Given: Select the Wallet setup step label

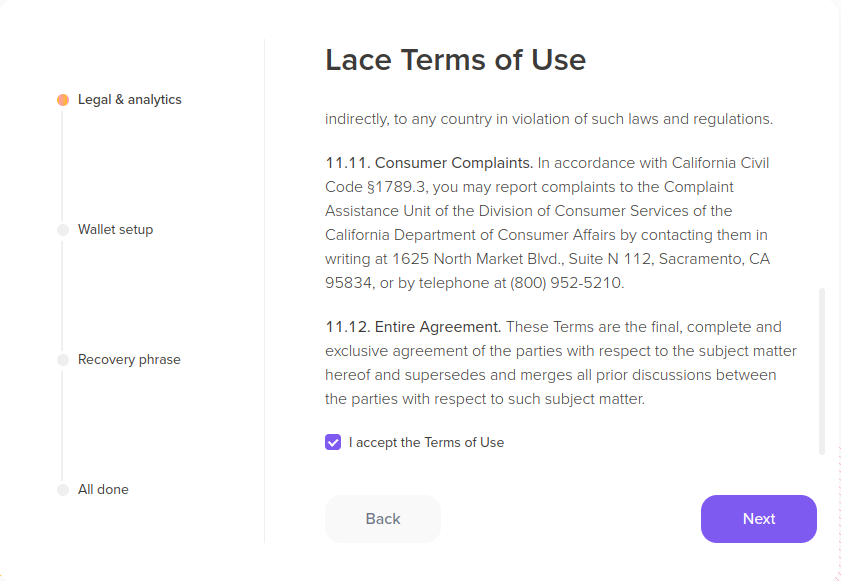Looking at the screenshot, I should 115,230.
